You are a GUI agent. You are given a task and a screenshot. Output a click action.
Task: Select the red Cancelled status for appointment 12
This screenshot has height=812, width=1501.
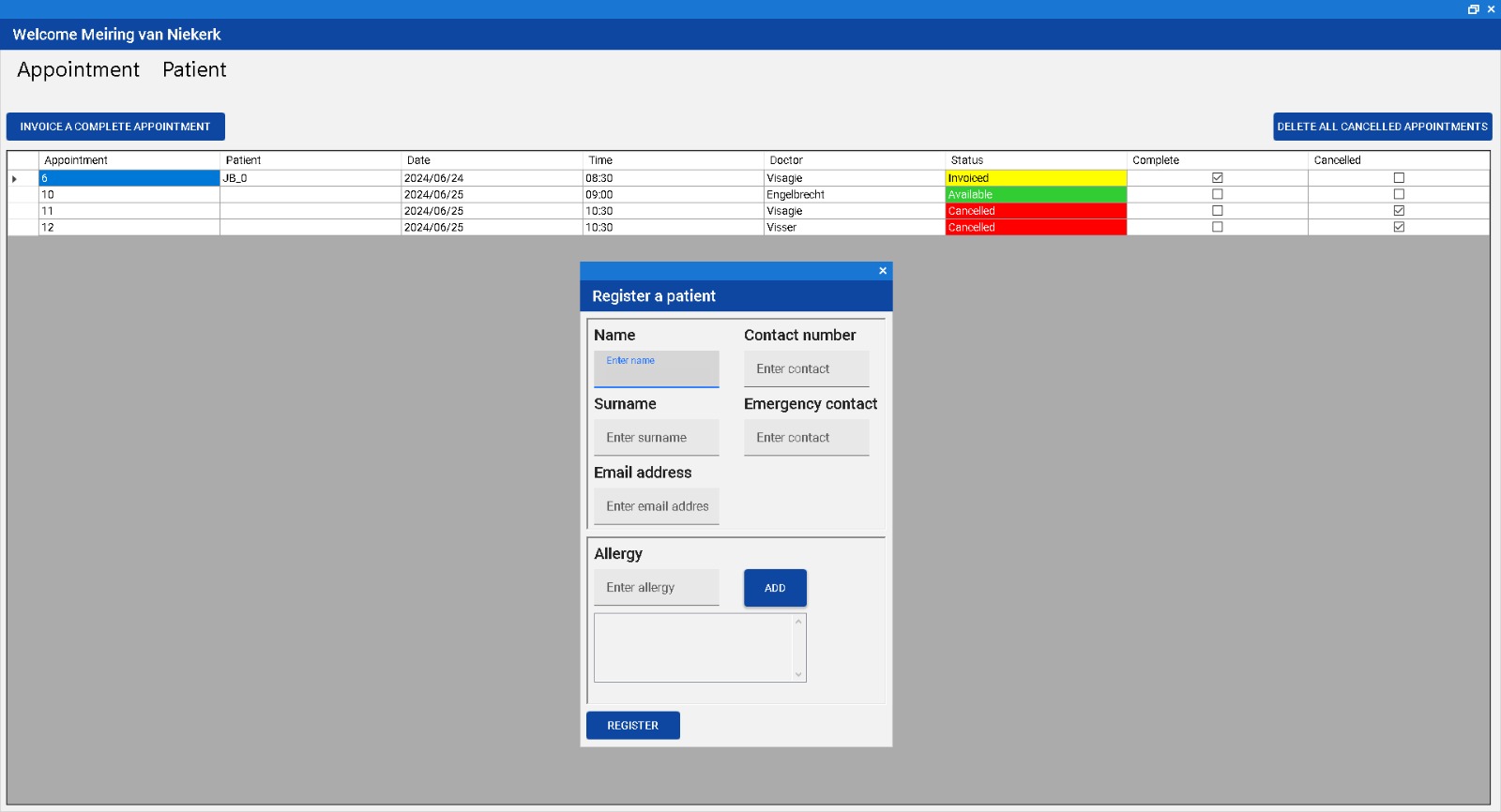(x=1036, y=227)
